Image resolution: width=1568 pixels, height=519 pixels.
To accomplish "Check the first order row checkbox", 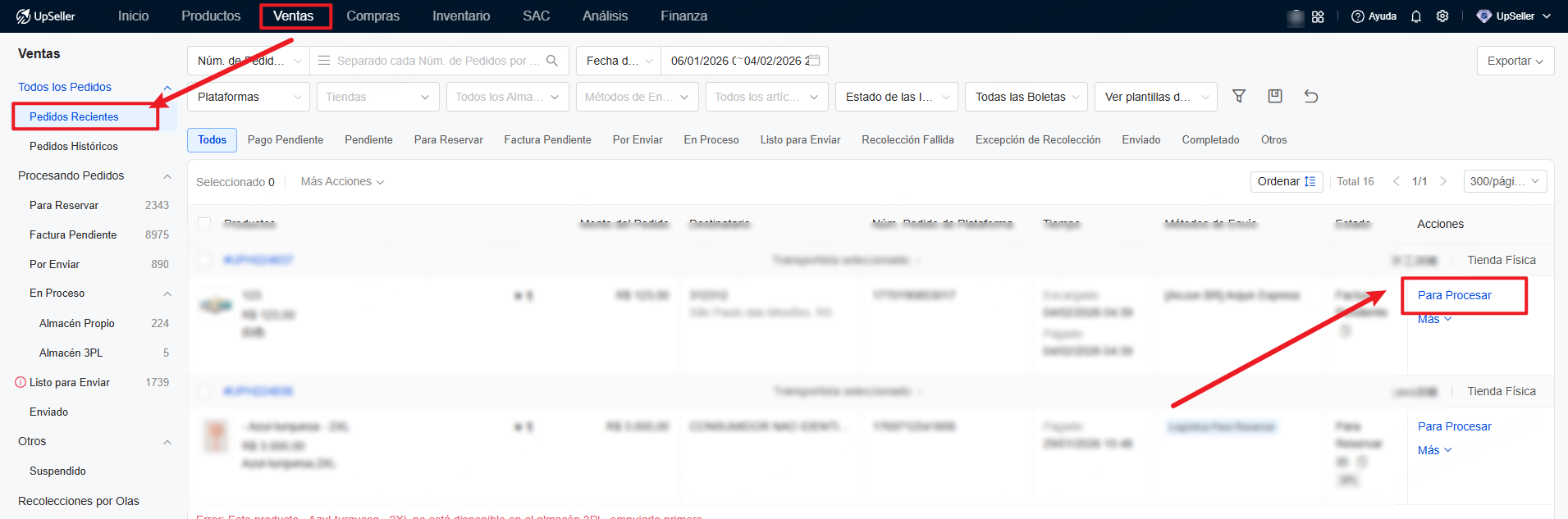I will (204, 260).
